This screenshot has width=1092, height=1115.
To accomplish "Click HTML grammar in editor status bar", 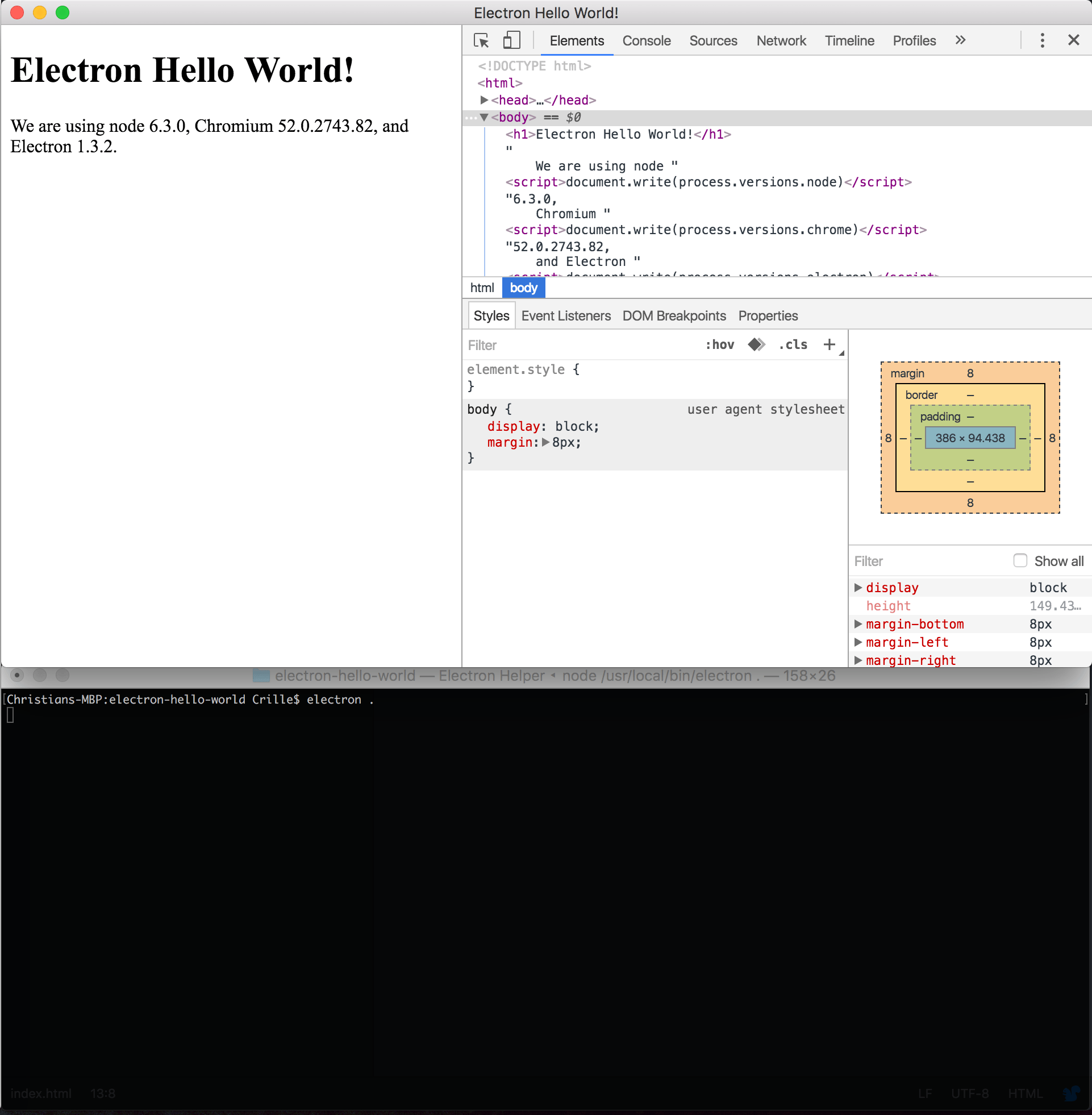I will [1026, 1094].
